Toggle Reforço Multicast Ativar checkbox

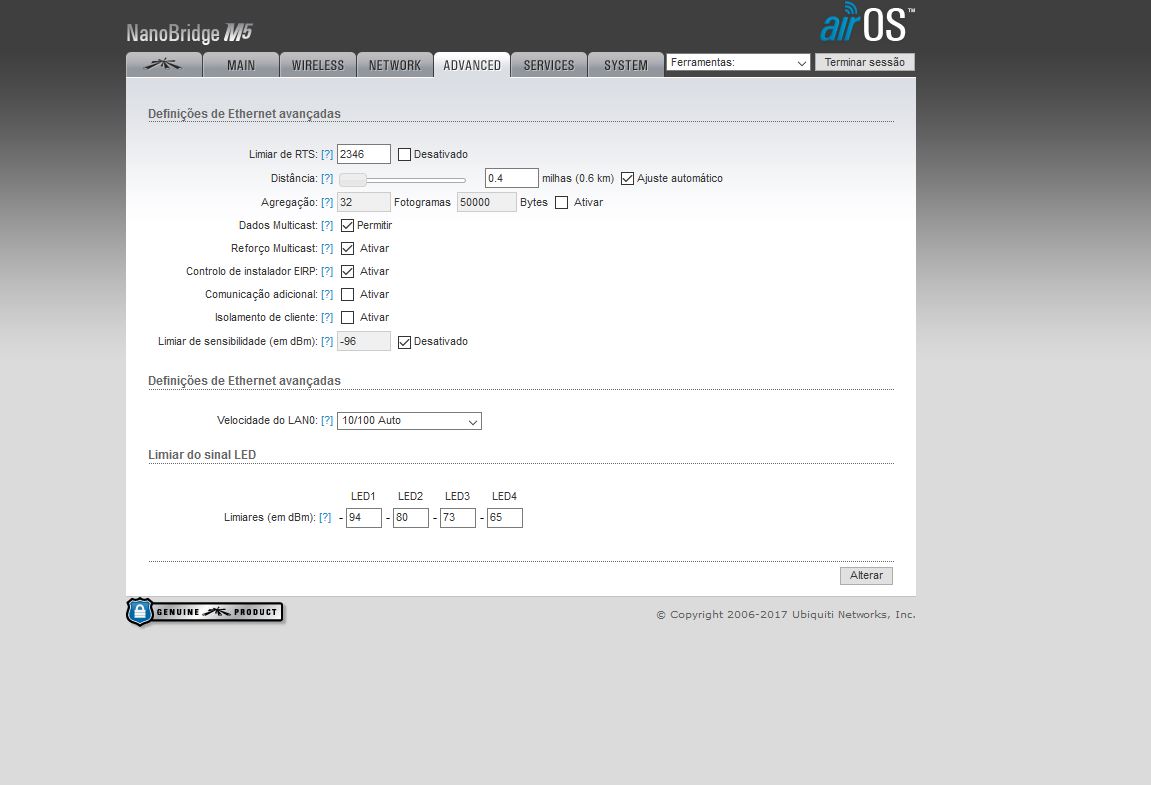pyautogui.click(x=348, y=248)
